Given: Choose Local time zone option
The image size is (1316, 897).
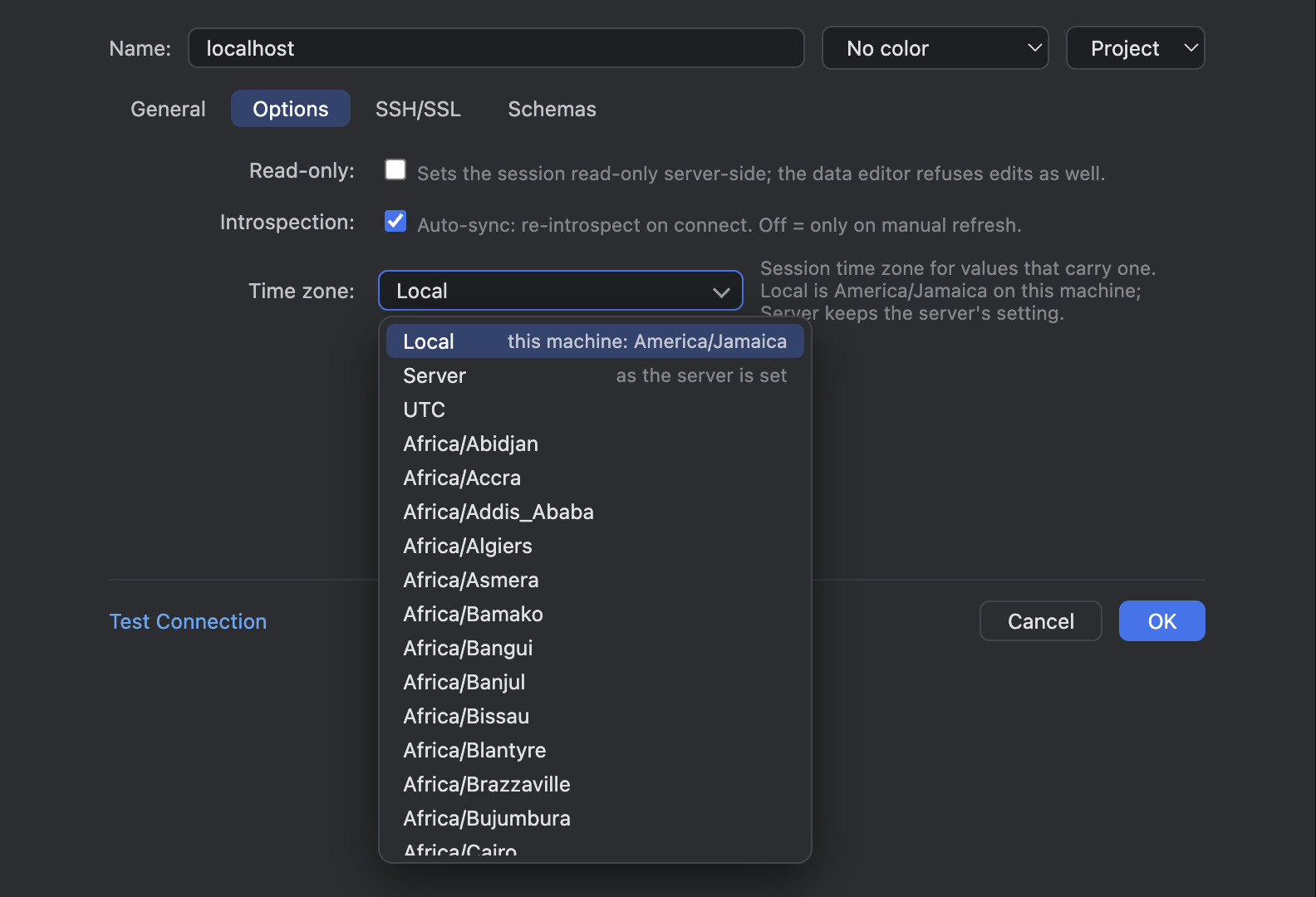Looking at the screenshot, I should [x=595, y=341].
